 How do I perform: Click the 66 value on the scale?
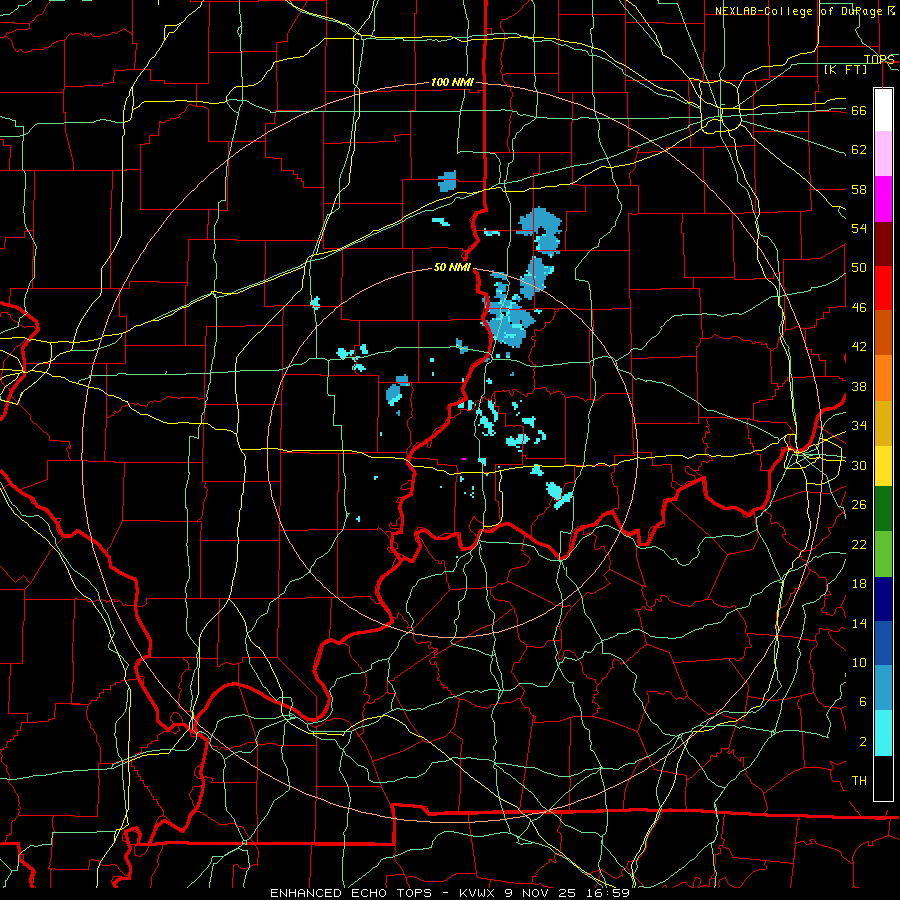(859, 111)
